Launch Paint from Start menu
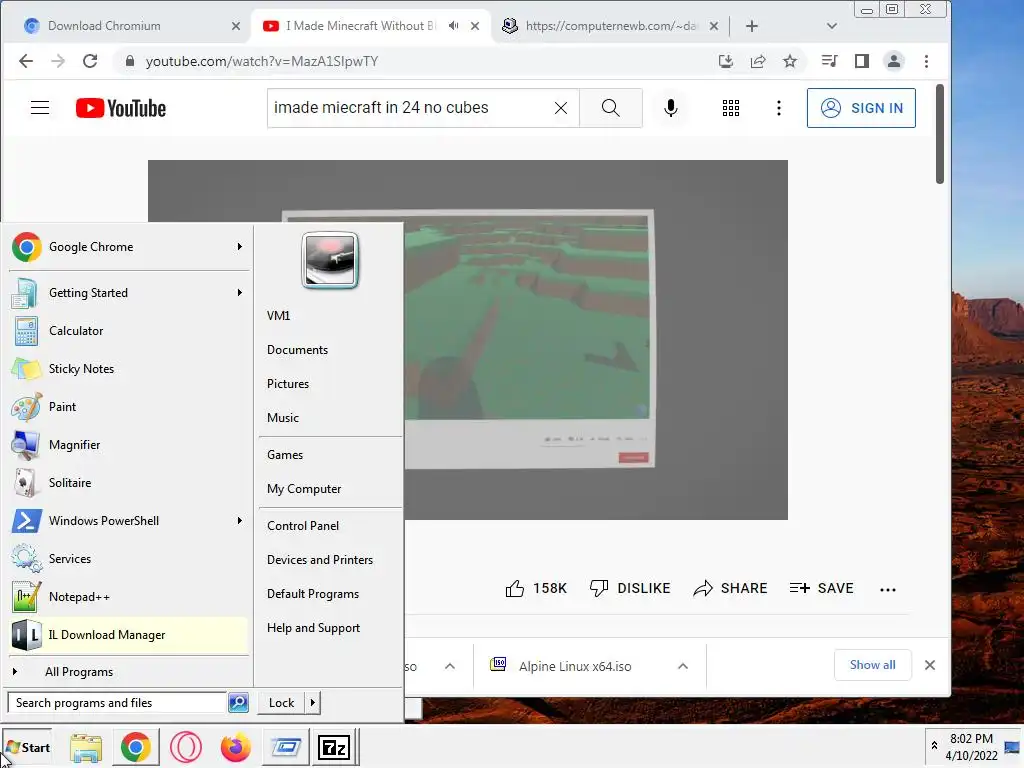The image size is (1024, 768). coord(128,407)
